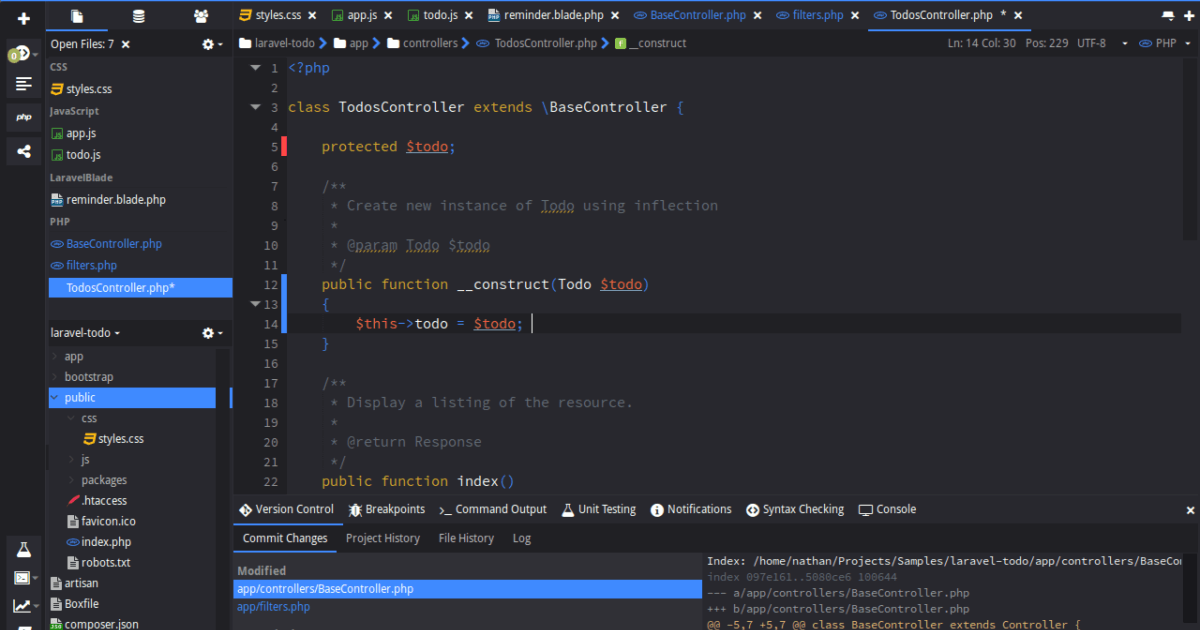Open the Log tab
This screenshot has height=630, width=1200.
point(522,538)
